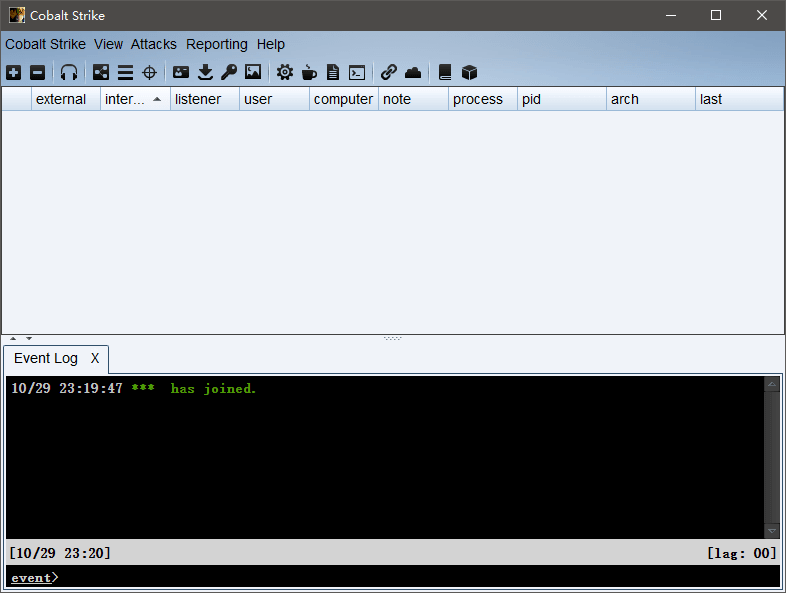Screen dimensions: 786x593
Task: Close the Event Log tab with X
Action: [95, 358]
